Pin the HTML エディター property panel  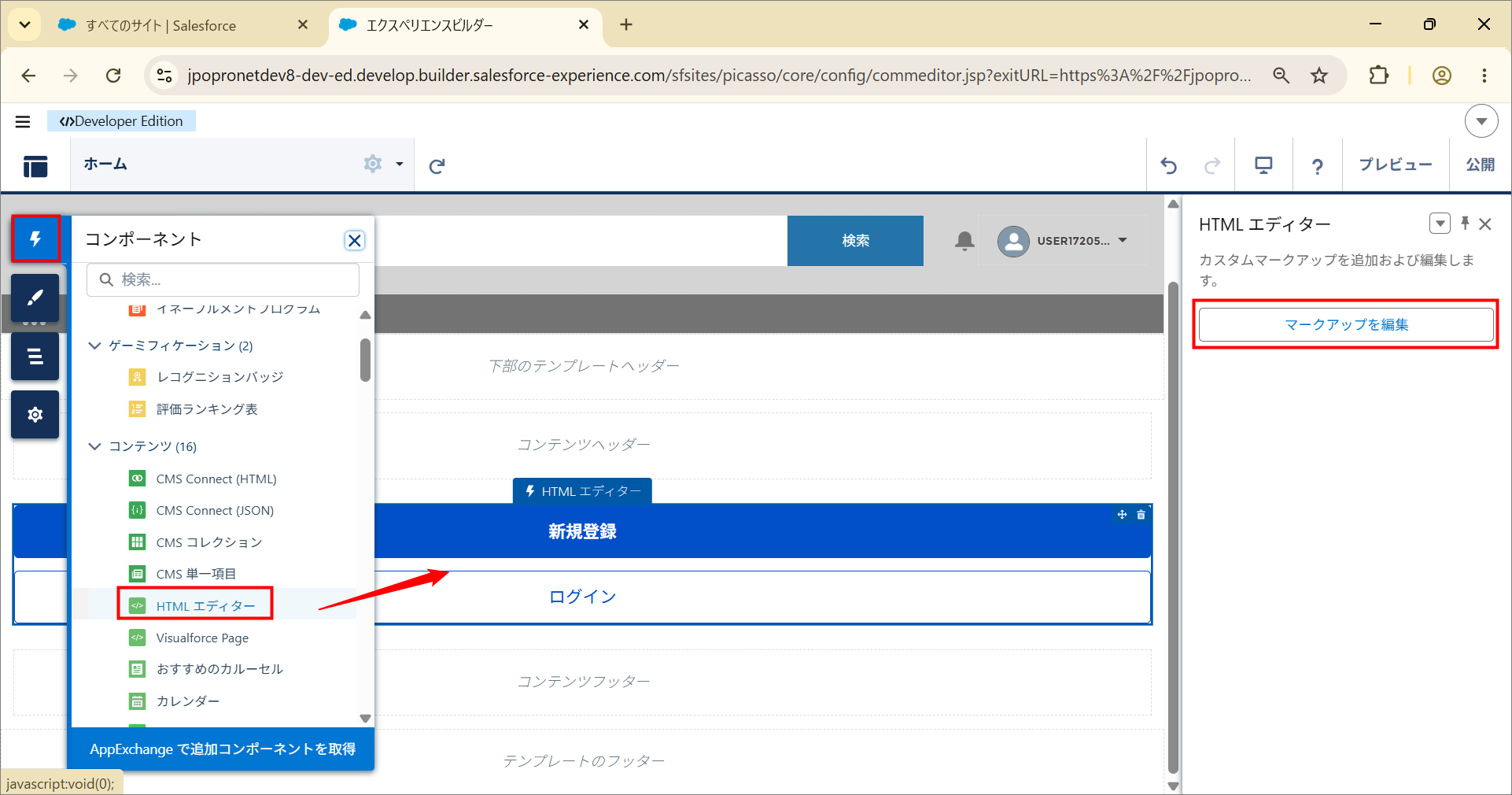tap(1465, 224)
